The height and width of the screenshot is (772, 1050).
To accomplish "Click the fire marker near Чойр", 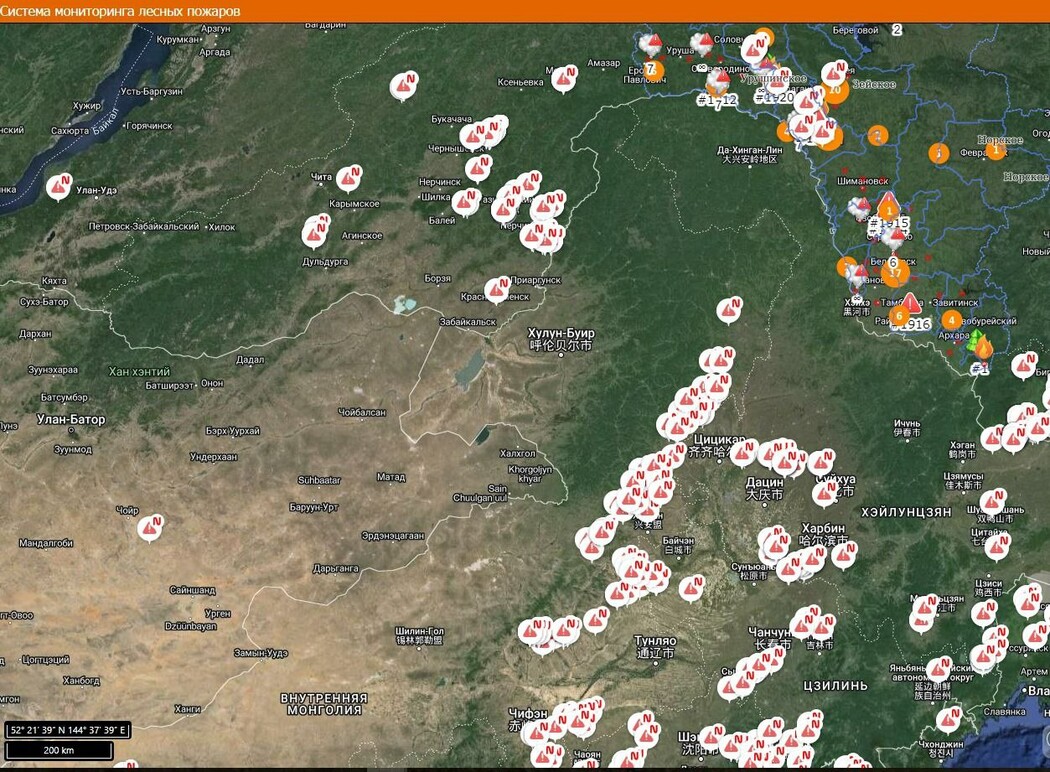I will coord(151,528).
